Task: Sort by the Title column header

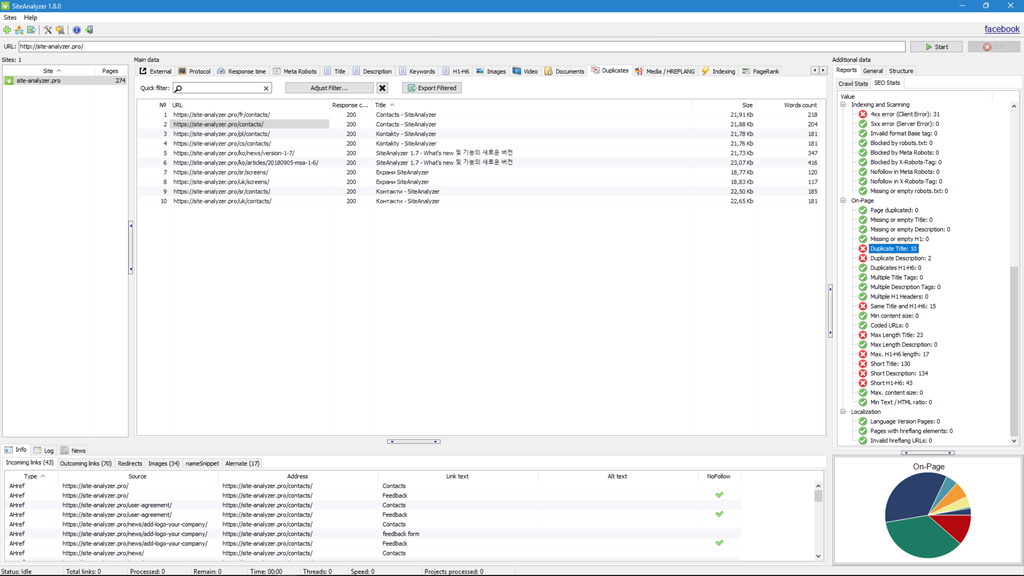Action: (532, 105)
